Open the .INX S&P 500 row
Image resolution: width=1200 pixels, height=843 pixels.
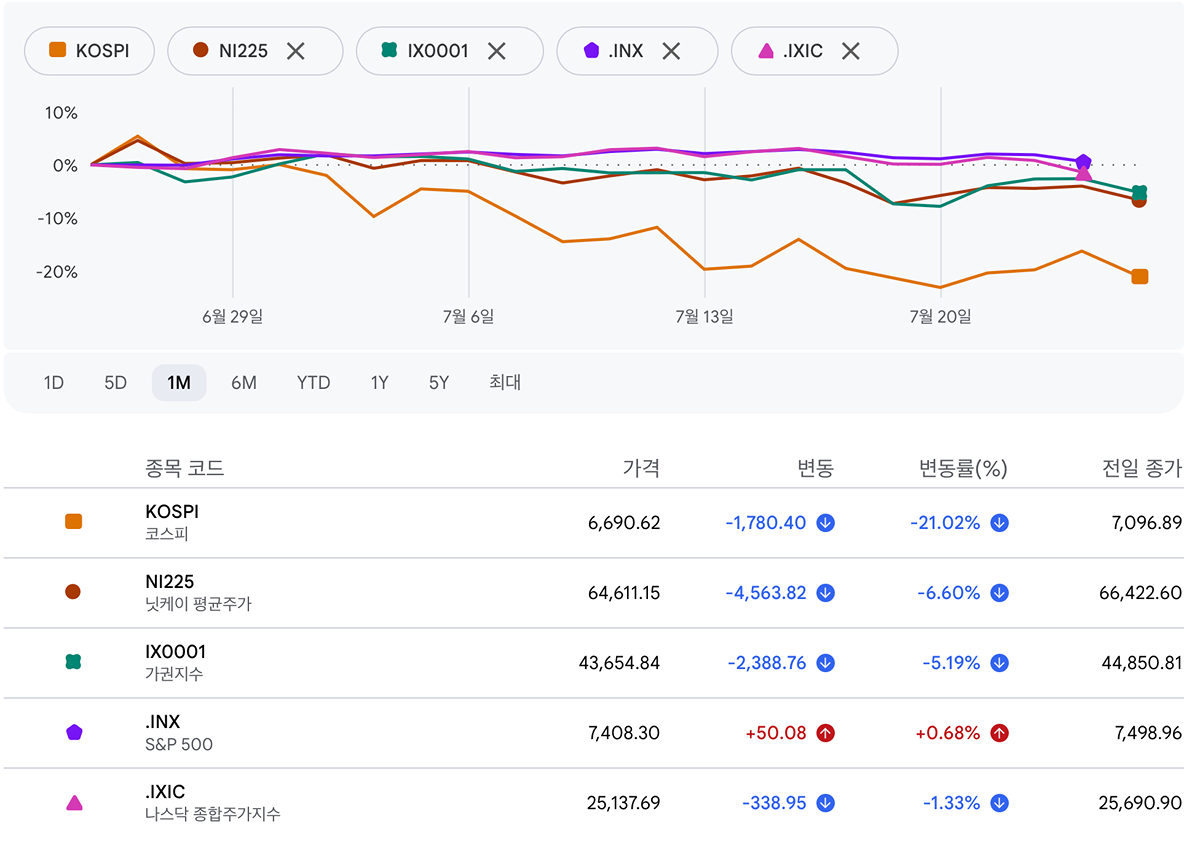[594, 733]
